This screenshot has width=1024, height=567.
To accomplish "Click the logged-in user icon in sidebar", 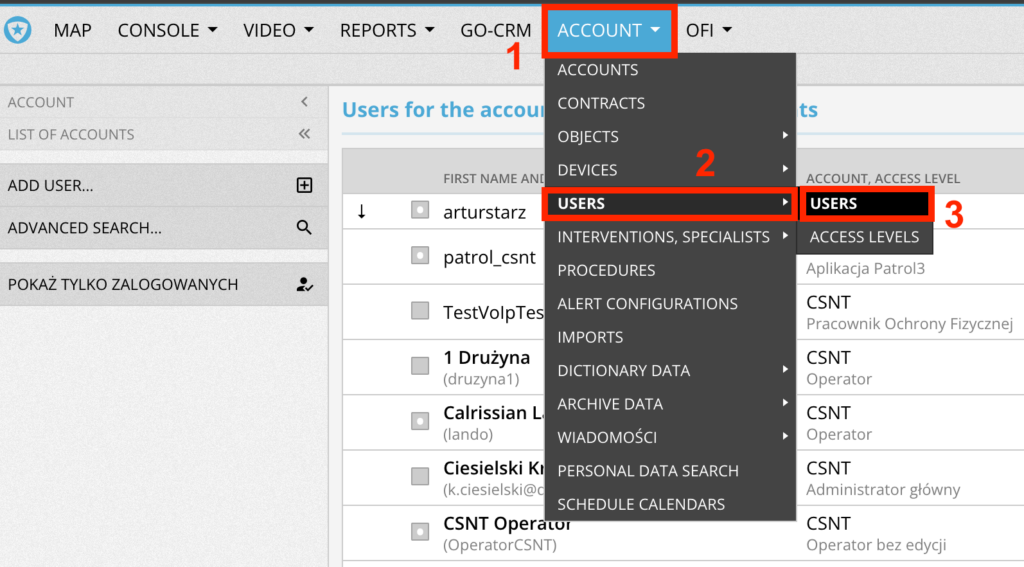I will point(305,284).
